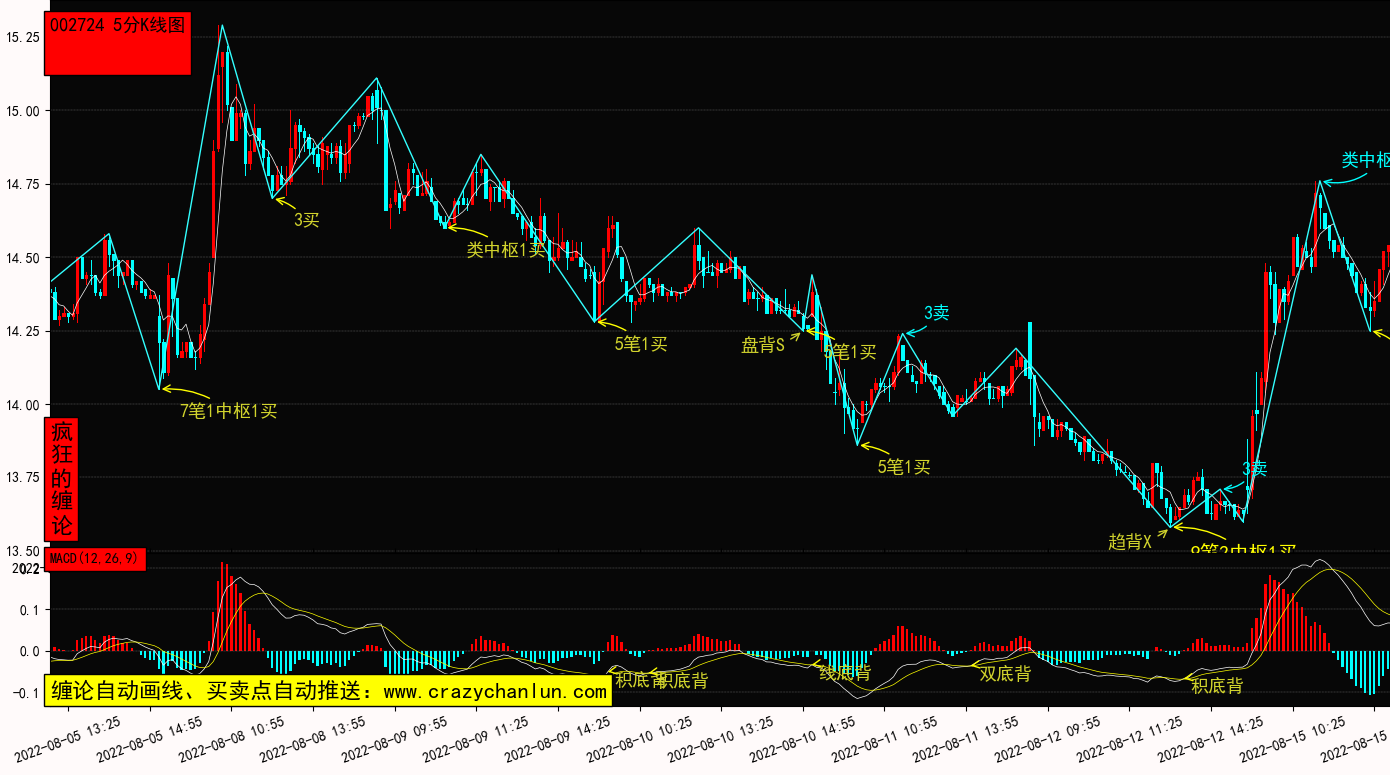Click the 2022-08-05 13:25 time label
Viewport: 1390px width, 775px height.
(x=69, y=738)
